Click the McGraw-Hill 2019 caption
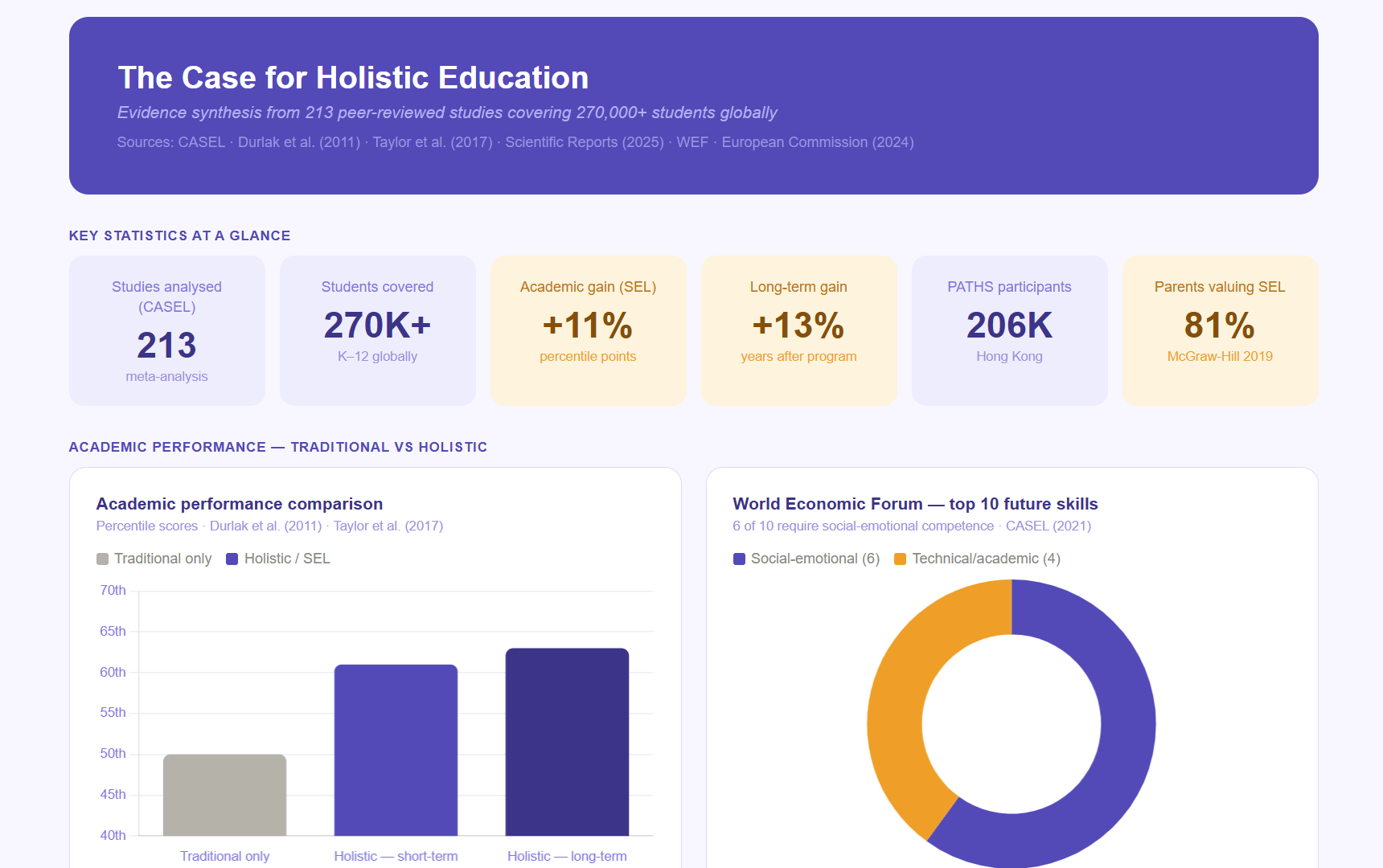The width and height of the screenshot is (1383, 868). pos(1220,356)
